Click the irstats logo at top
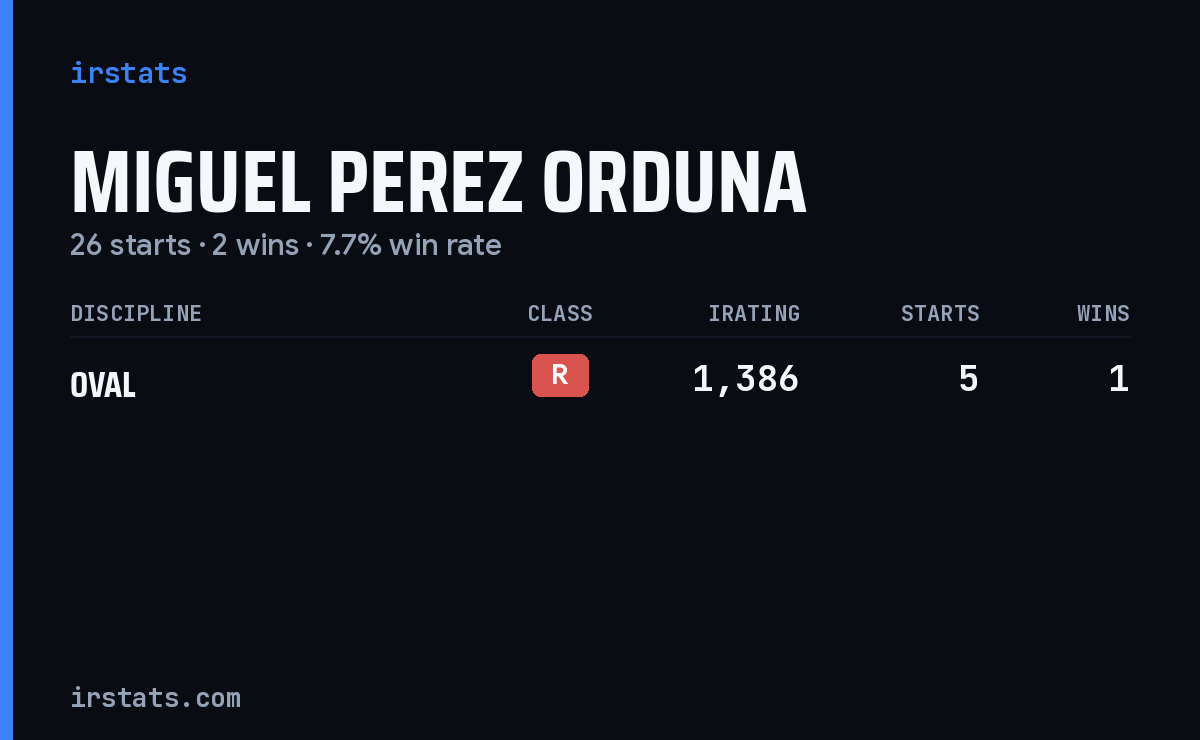This screenshot has width=1200, height=740. click(x=128, y=73)
